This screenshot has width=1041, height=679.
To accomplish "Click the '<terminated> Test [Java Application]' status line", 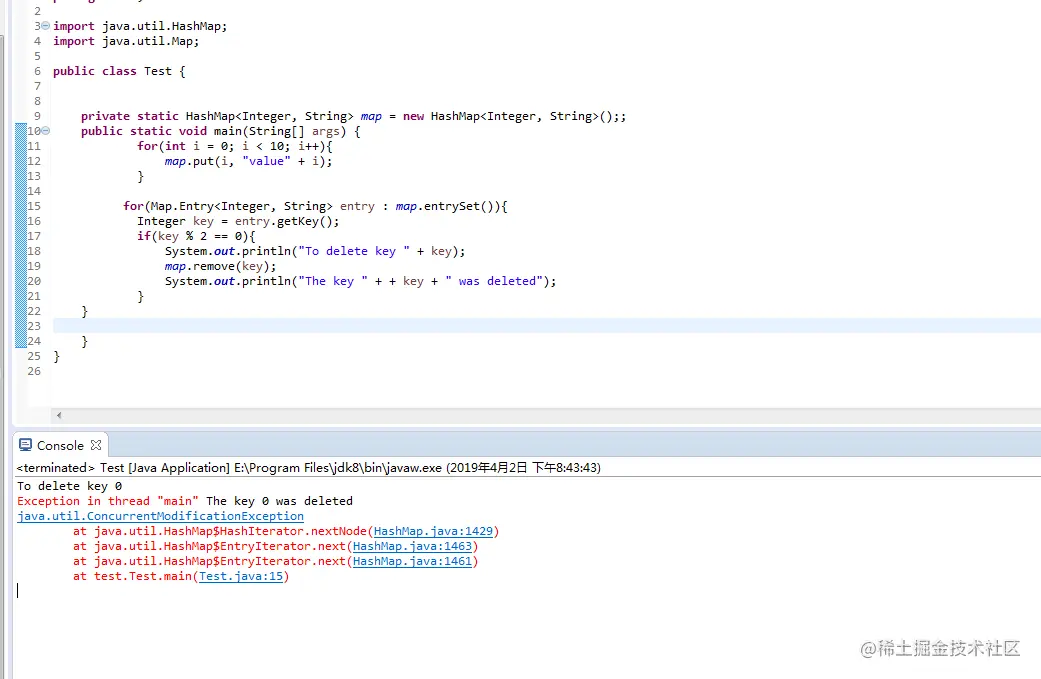I will click(x=309, y=468).
